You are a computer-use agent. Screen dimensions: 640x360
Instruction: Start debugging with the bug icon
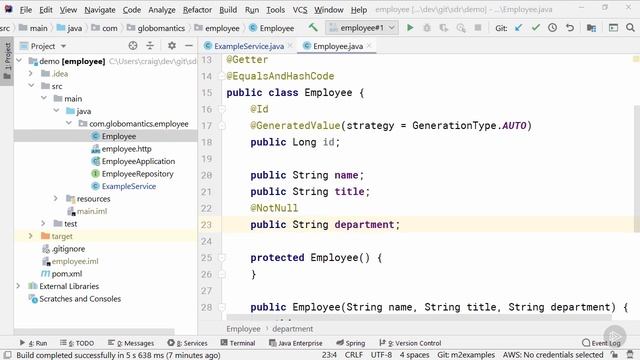(x=427, y=28)
